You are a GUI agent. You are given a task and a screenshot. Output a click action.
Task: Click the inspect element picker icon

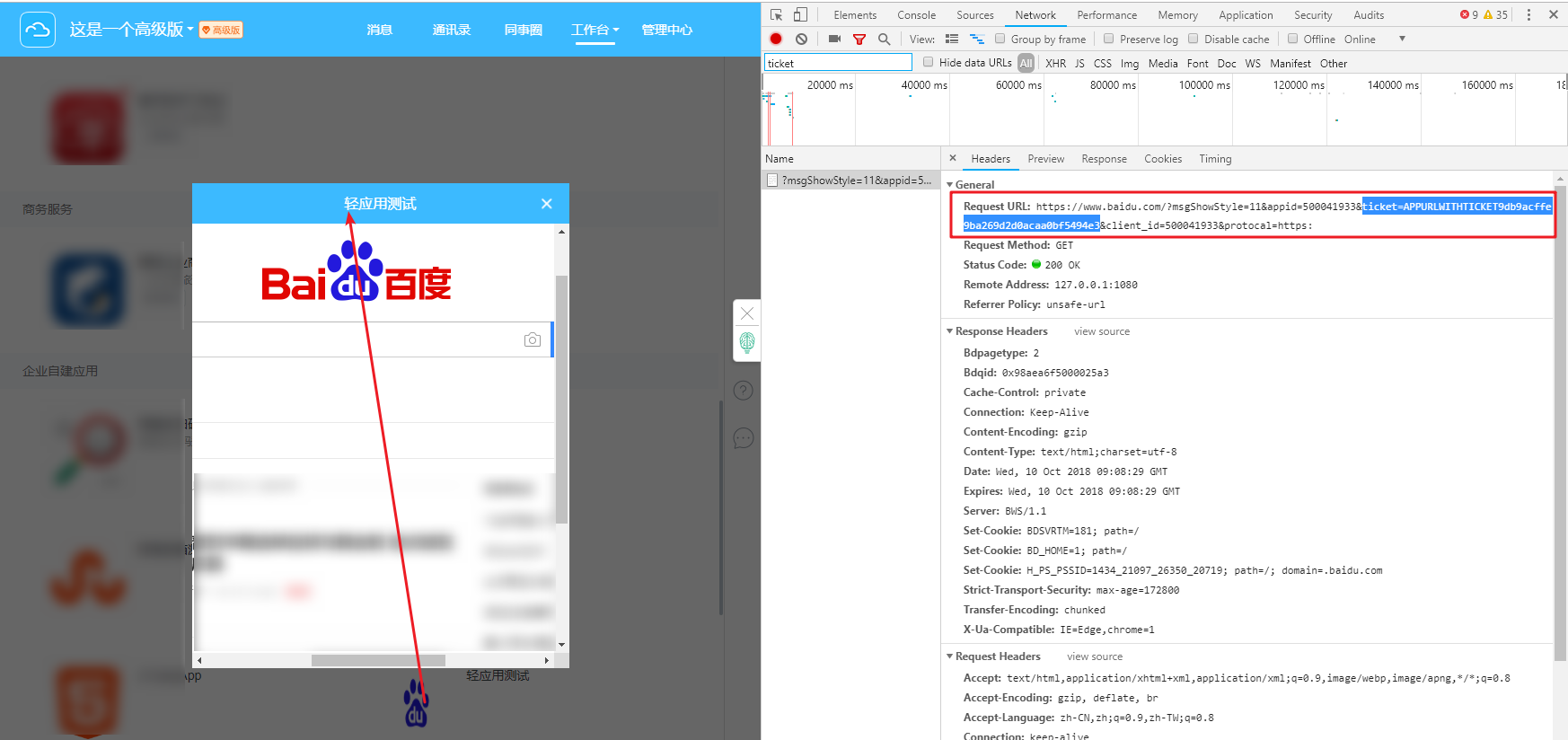(777, 14)
